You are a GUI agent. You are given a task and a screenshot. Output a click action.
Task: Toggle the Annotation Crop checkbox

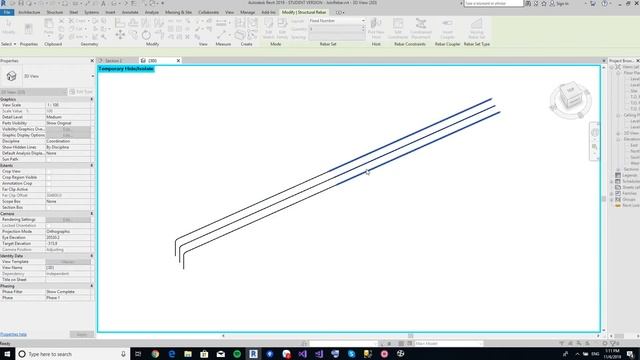click(x=49, y=183)
